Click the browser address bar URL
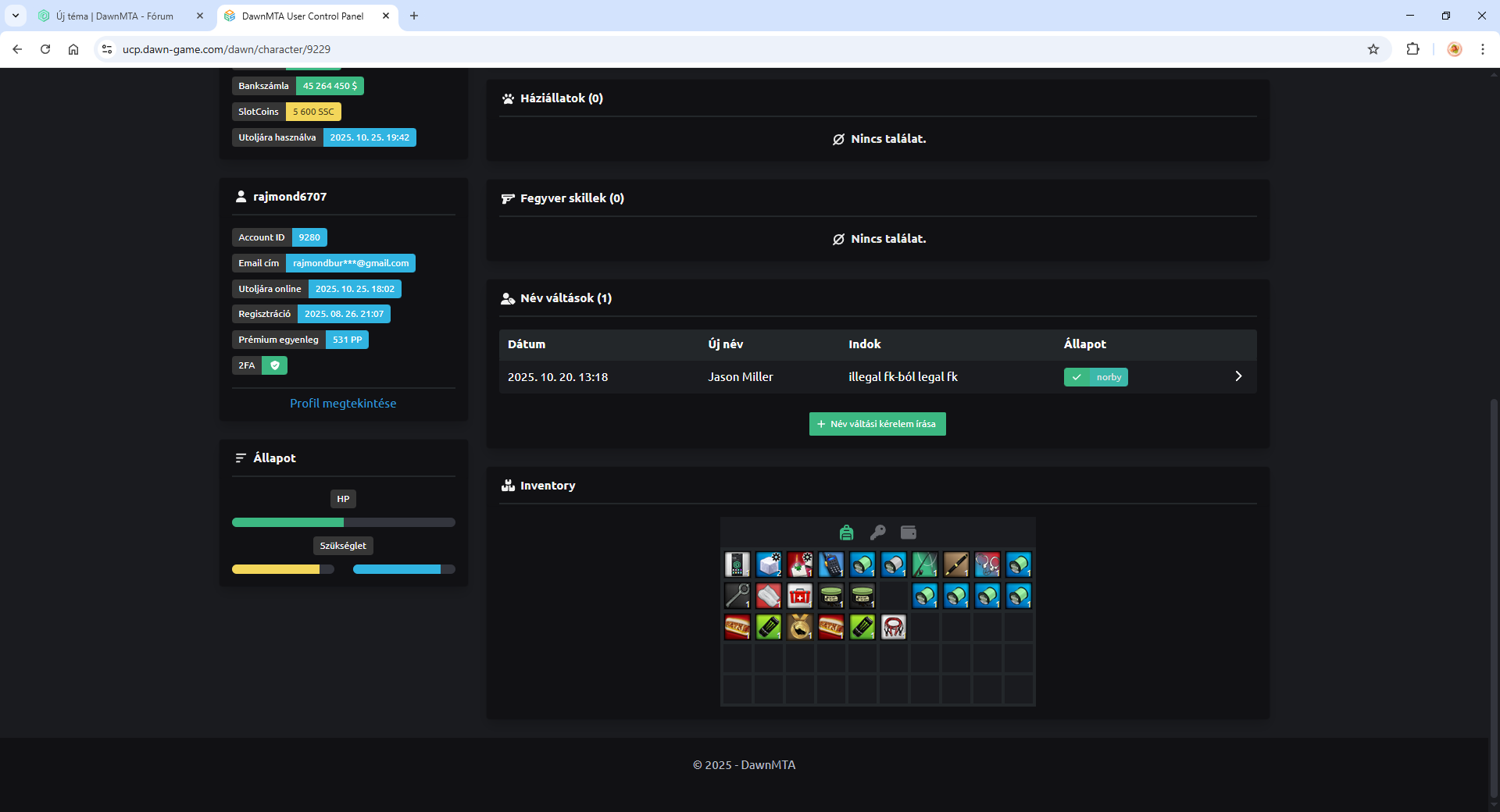 (227, 49)
